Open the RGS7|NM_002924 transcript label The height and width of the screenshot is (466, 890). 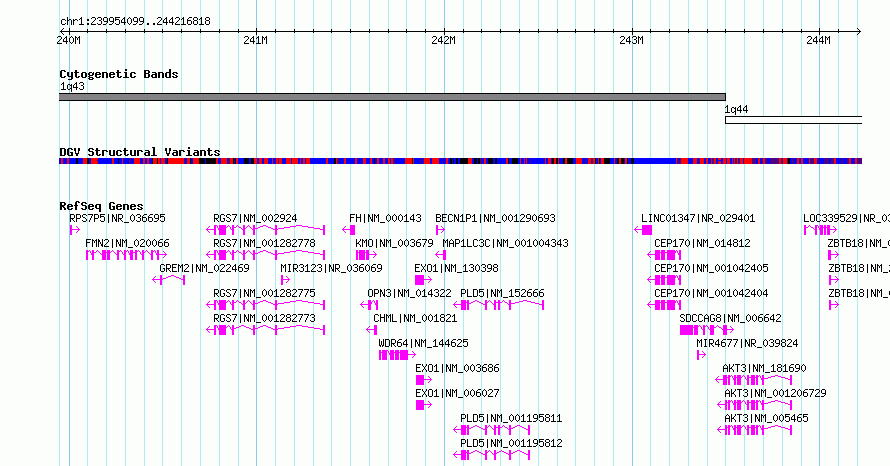255,219
